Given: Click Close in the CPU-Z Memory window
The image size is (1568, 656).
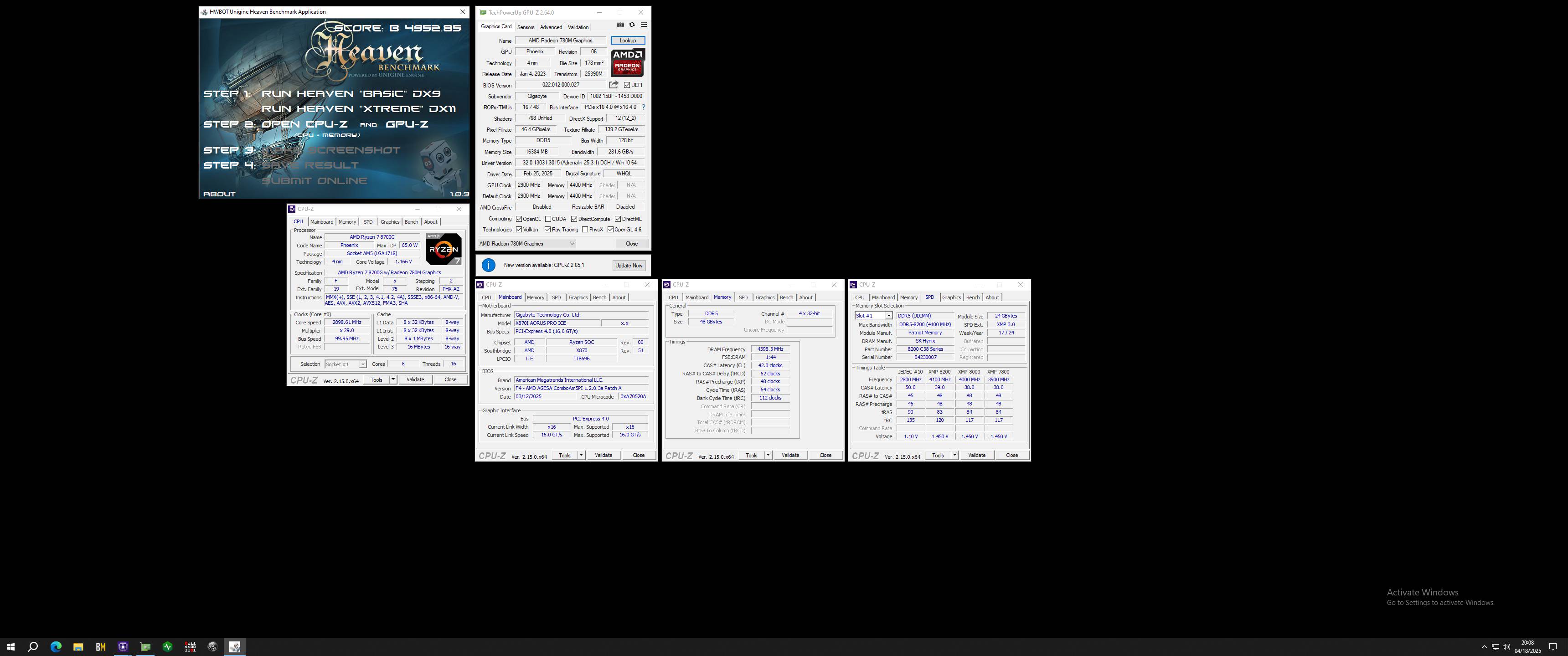Looking at the screenshot, I should click(825, 455).
